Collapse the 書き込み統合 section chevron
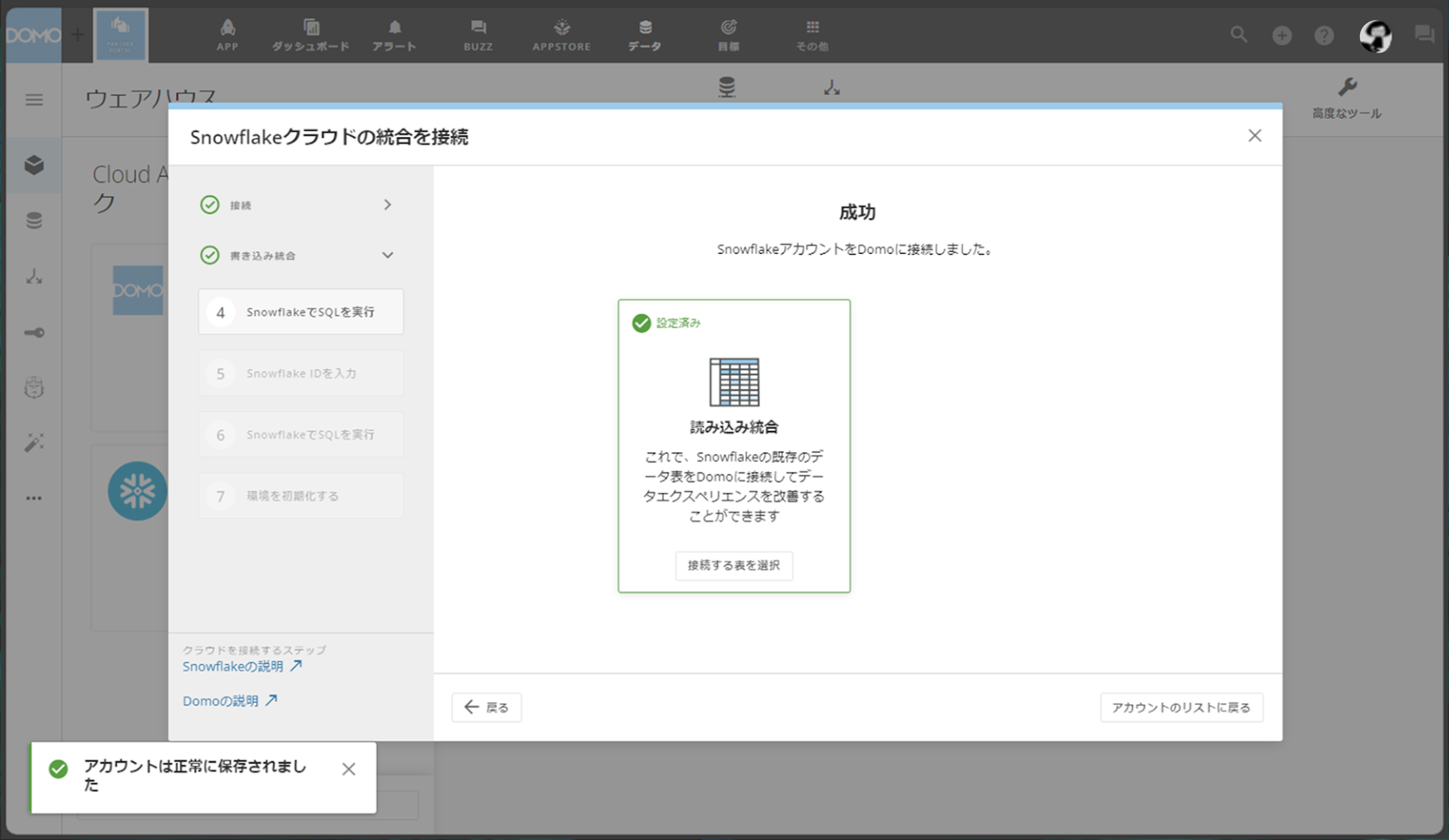The width and height of the screenshot is (1449, 840). coord(388,255)
